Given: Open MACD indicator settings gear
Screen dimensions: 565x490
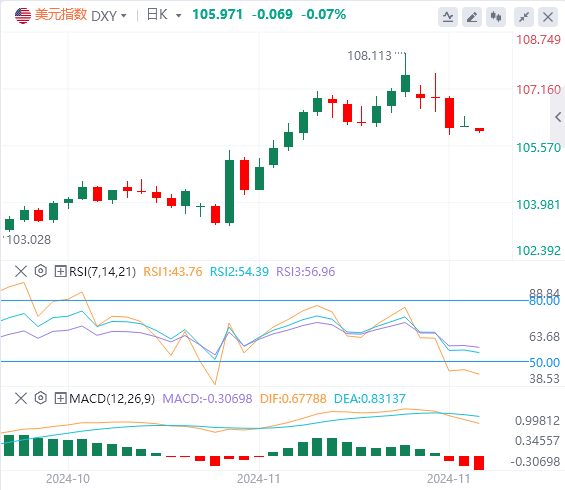Looking at the screenshot, I should pos(41,398).
